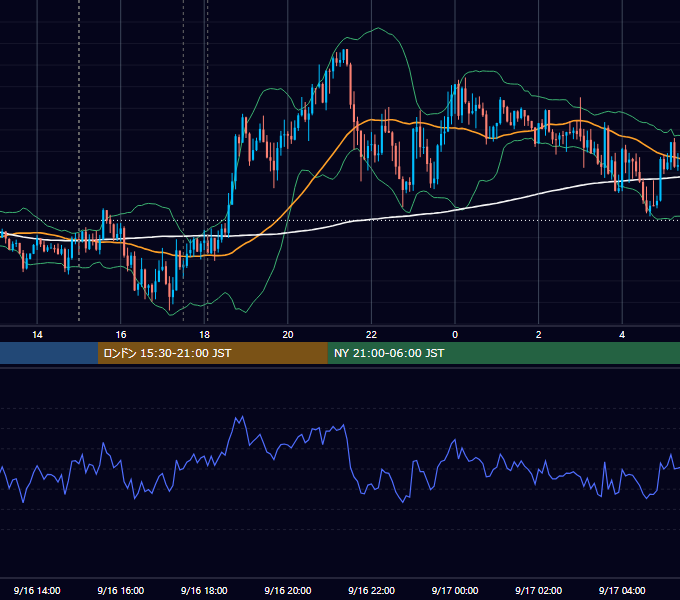This screenshot has height=600, width=680.
Task: Click the '18' price chart time label
Action: tap(204, 335)
